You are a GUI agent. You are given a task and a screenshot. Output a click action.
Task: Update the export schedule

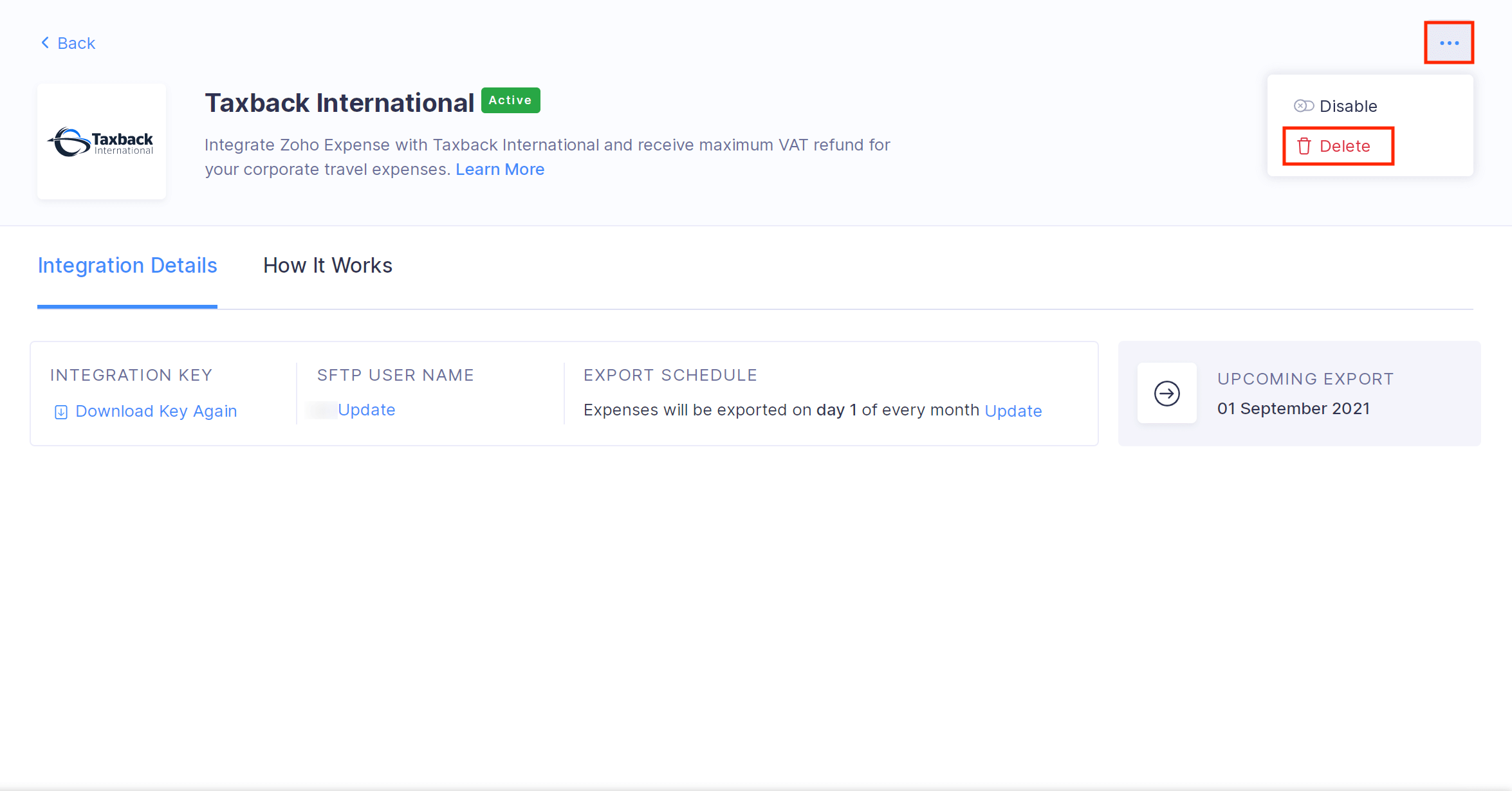point(1013,412)
